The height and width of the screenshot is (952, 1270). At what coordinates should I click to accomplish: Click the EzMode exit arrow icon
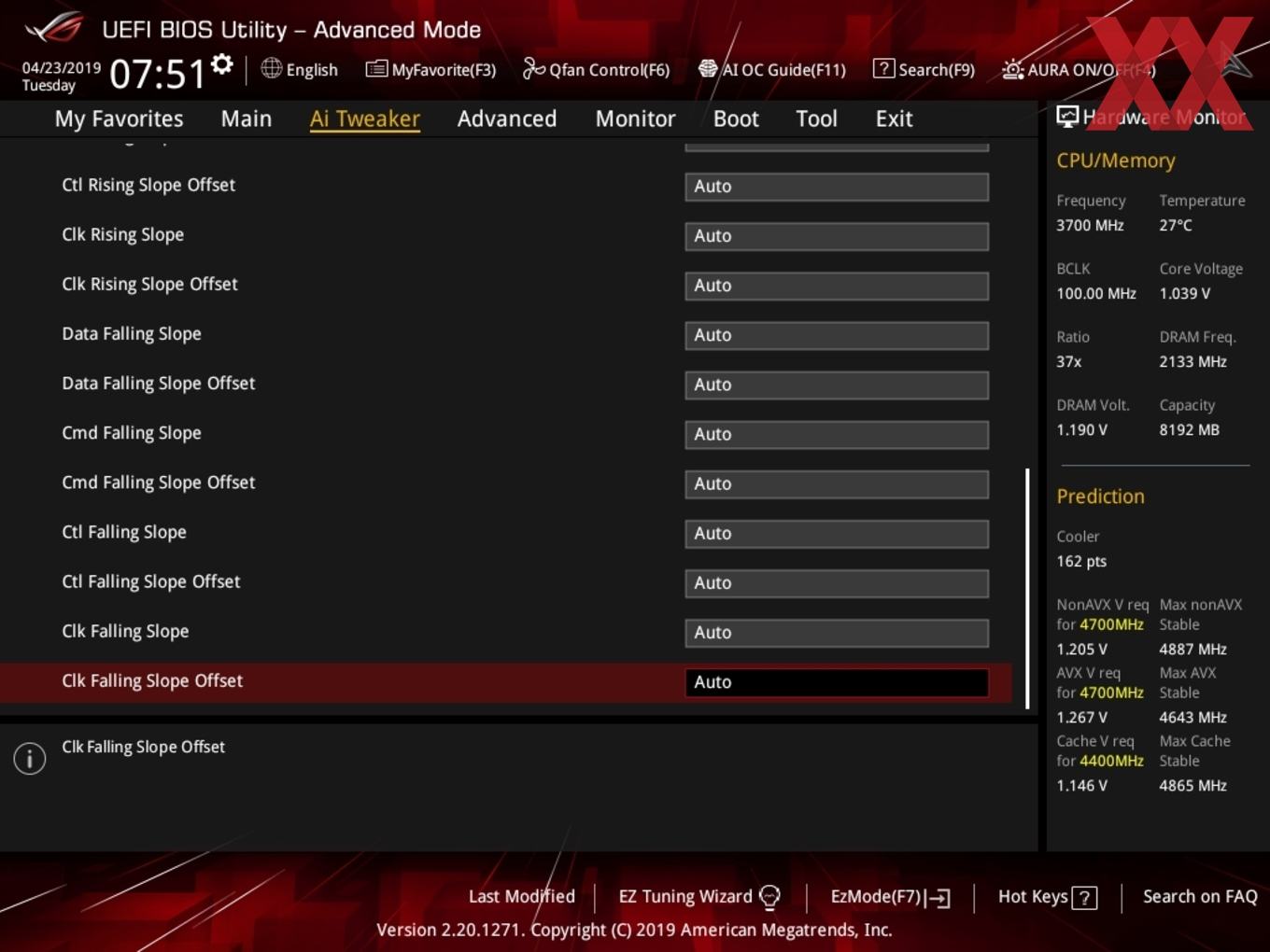point(938,898)
